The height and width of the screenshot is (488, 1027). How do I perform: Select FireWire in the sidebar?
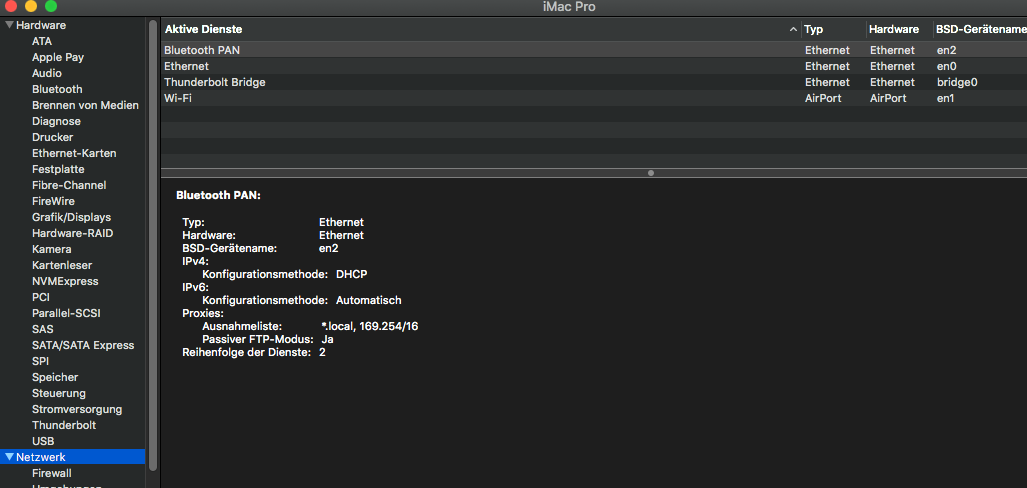click(53, 201)
